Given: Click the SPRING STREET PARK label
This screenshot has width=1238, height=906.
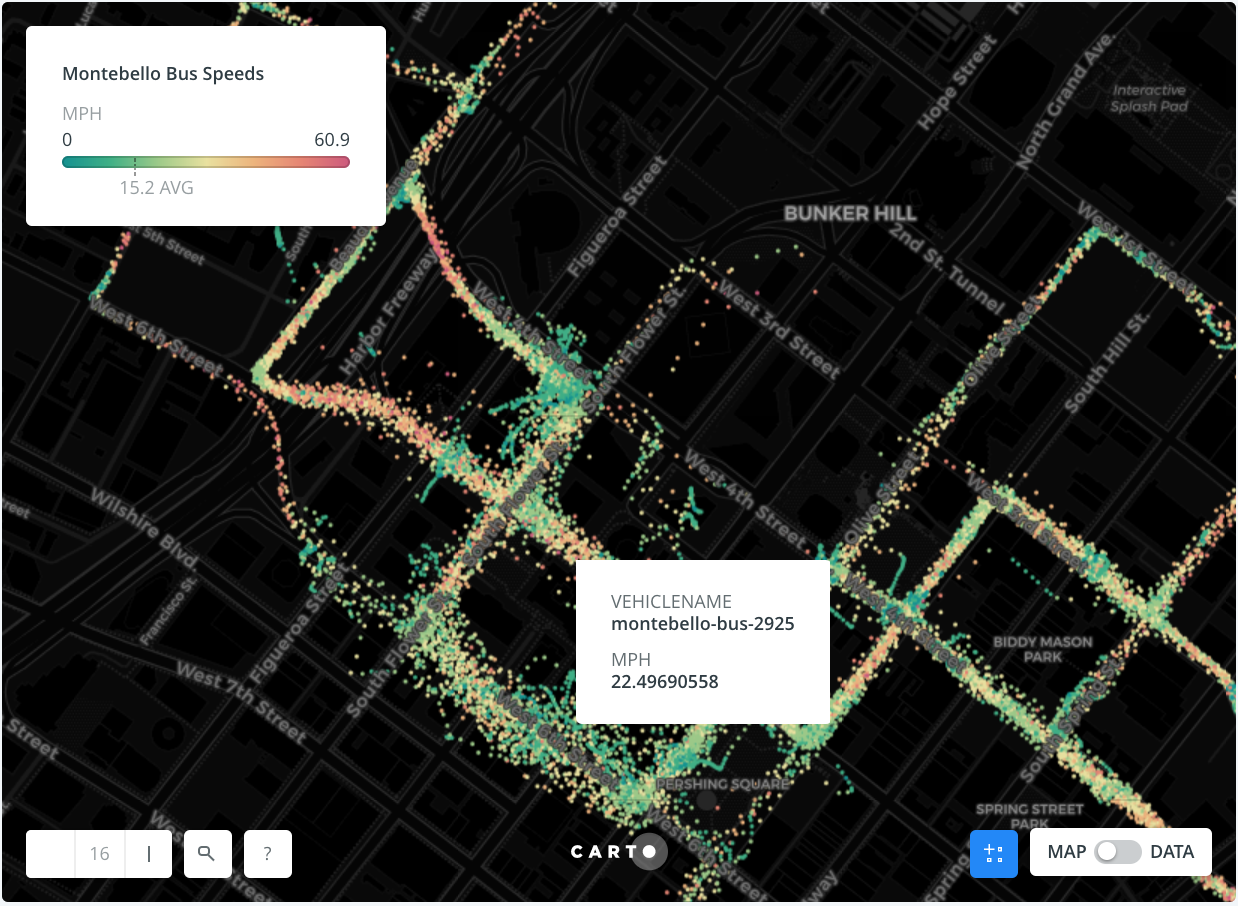Looking at the screenshot, I should click(x=1030, y=816).
